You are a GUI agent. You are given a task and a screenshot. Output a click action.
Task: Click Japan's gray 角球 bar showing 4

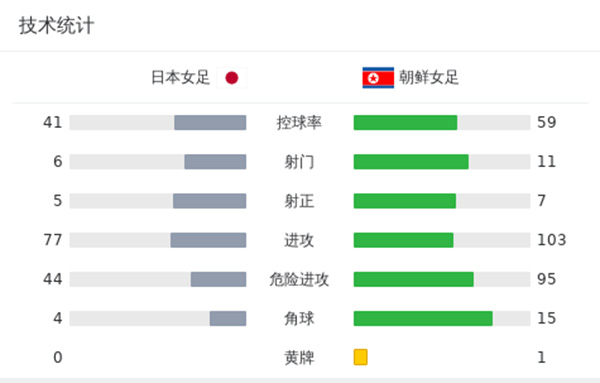point(228,318)
